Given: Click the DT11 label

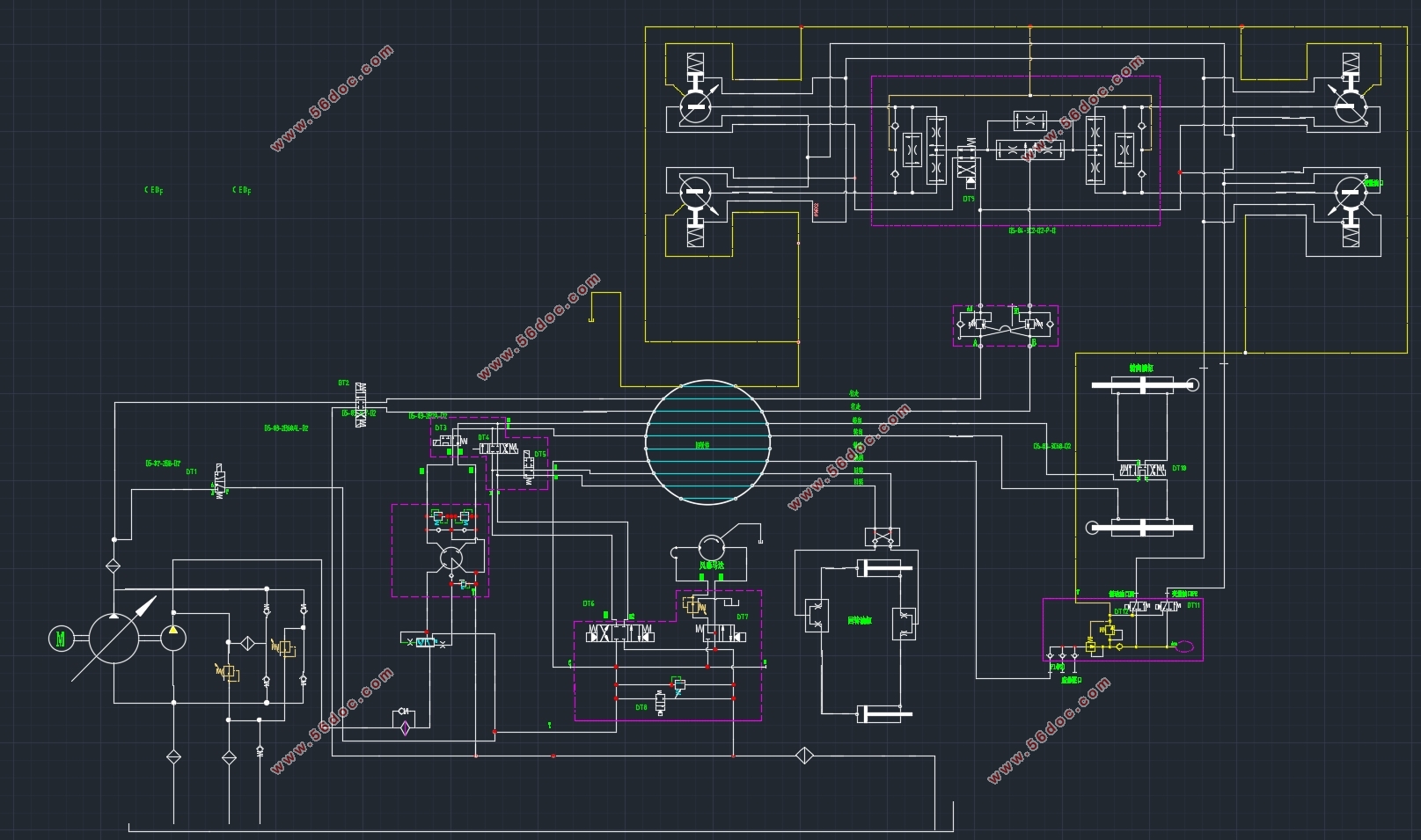Looking at the screenshot, I should [1193, 605].
